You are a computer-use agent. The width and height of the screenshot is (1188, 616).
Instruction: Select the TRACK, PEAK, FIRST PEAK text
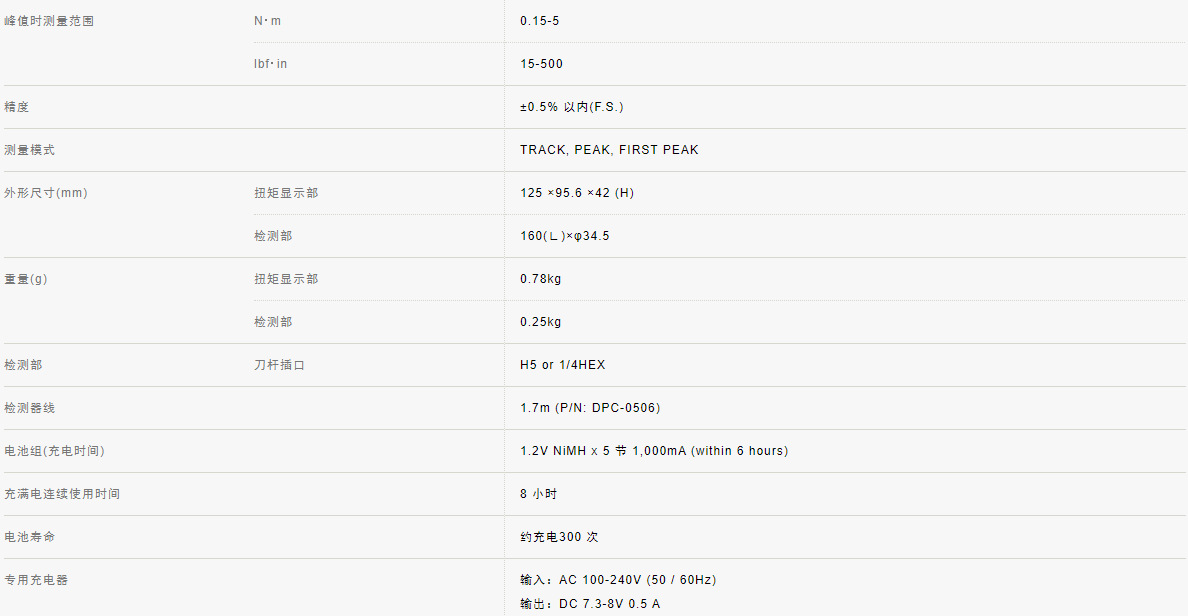609,150
